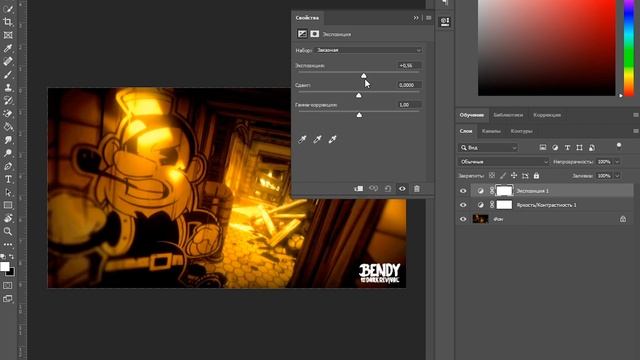Image resolution: width=640 pixels, height=360 pixels.
Task: Open the blend mode dropdown Обычные
Action: pyautogui.click(x=503, y=162)
